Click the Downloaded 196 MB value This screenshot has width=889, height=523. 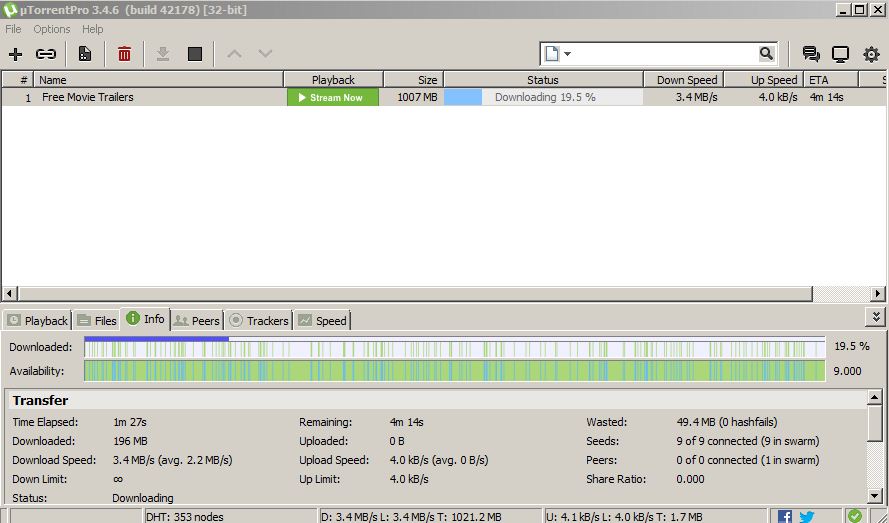pos(130,441)
